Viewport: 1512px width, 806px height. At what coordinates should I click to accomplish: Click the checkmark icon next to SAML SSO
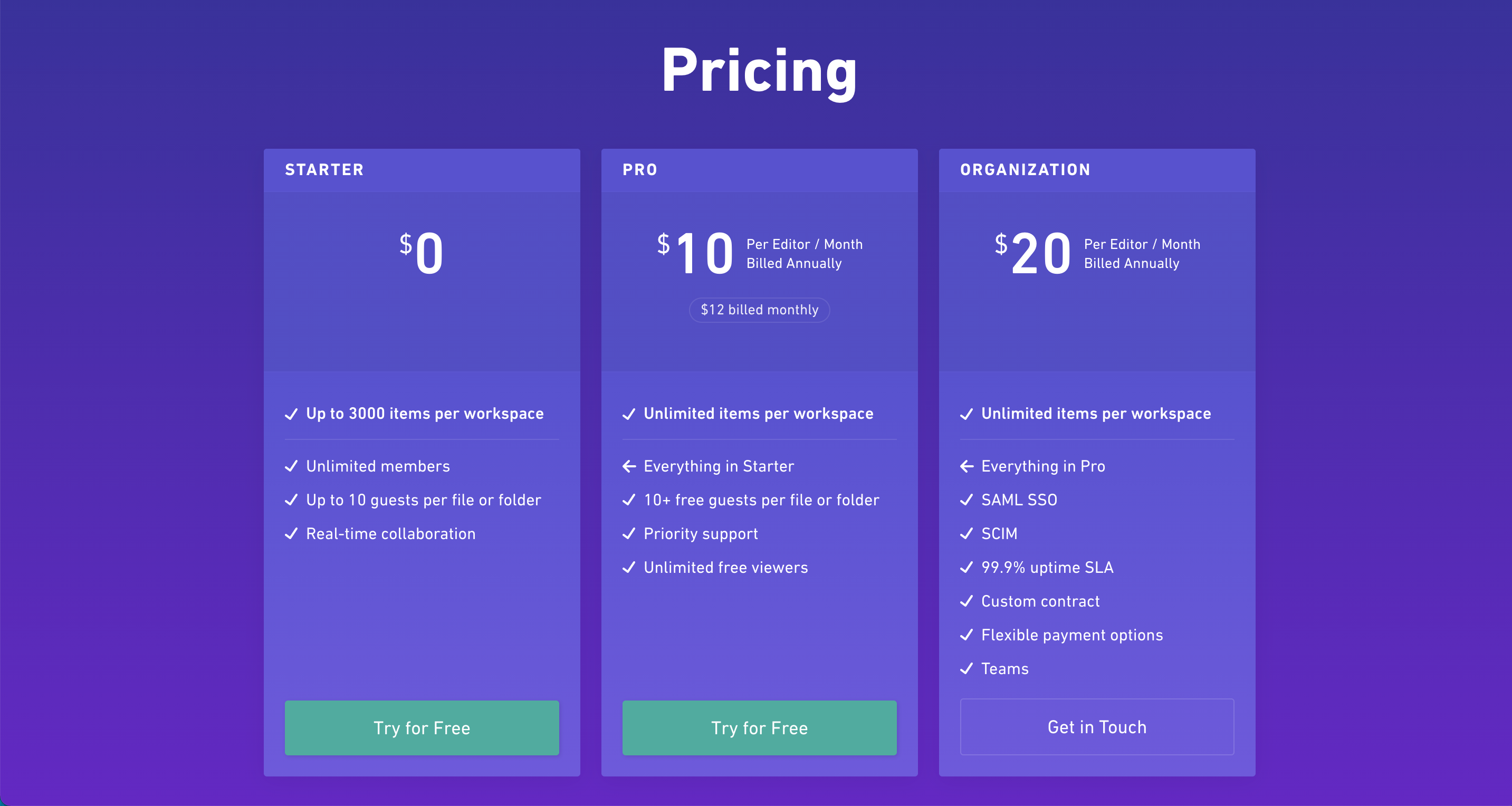coord(966,500)
